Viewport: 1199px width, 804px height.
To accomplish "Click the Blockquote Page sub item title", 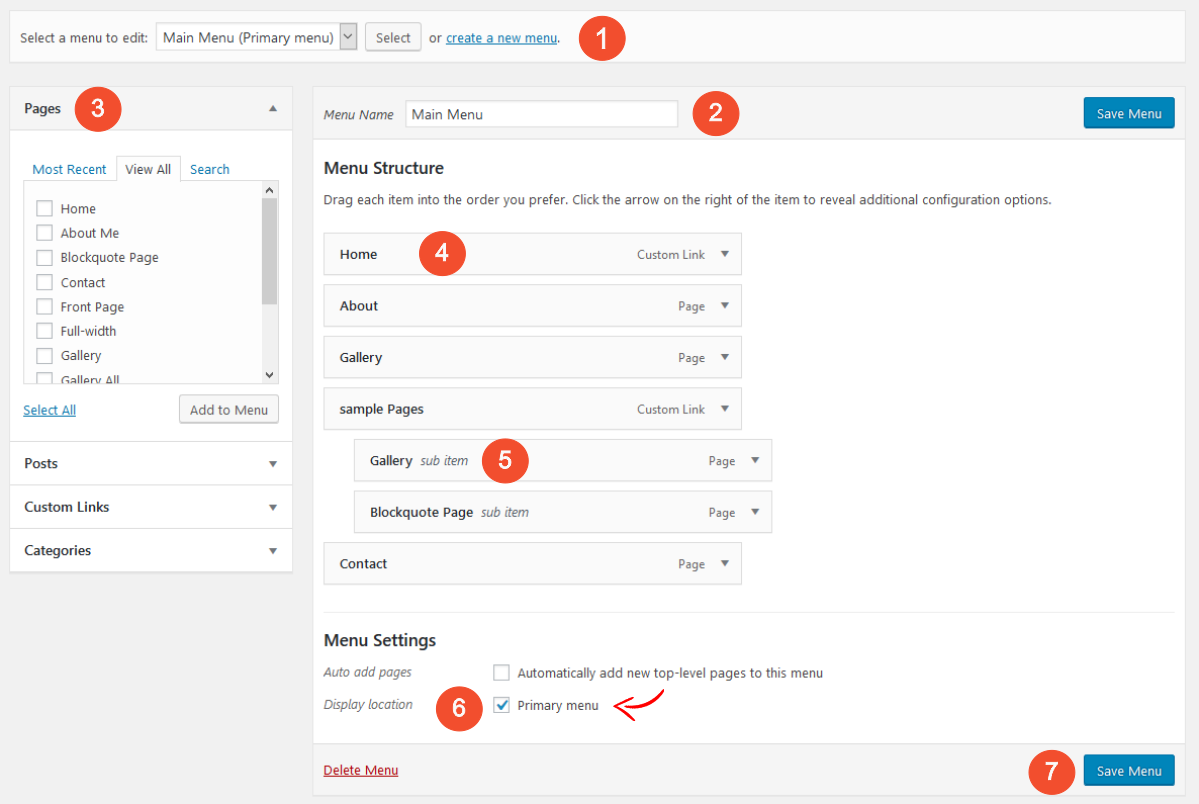I will (421, 513).
